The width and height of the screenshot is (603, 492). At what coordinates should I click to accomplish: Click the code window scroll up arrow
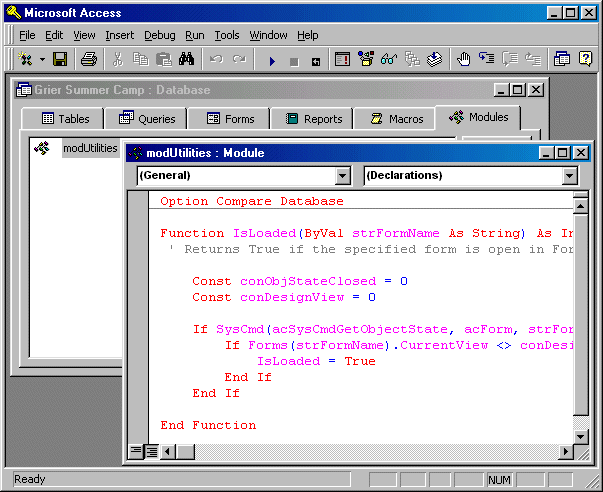click(580, 206)
